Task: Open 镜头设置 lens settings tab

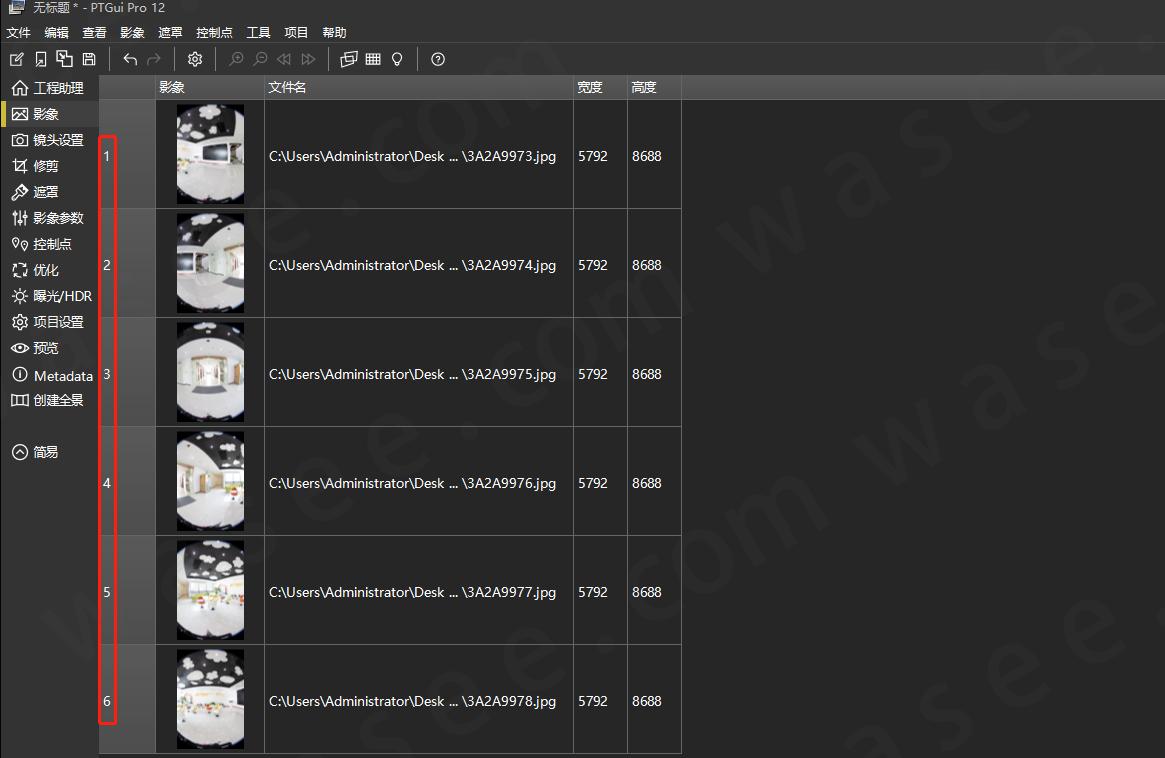Action: (48, 140)
